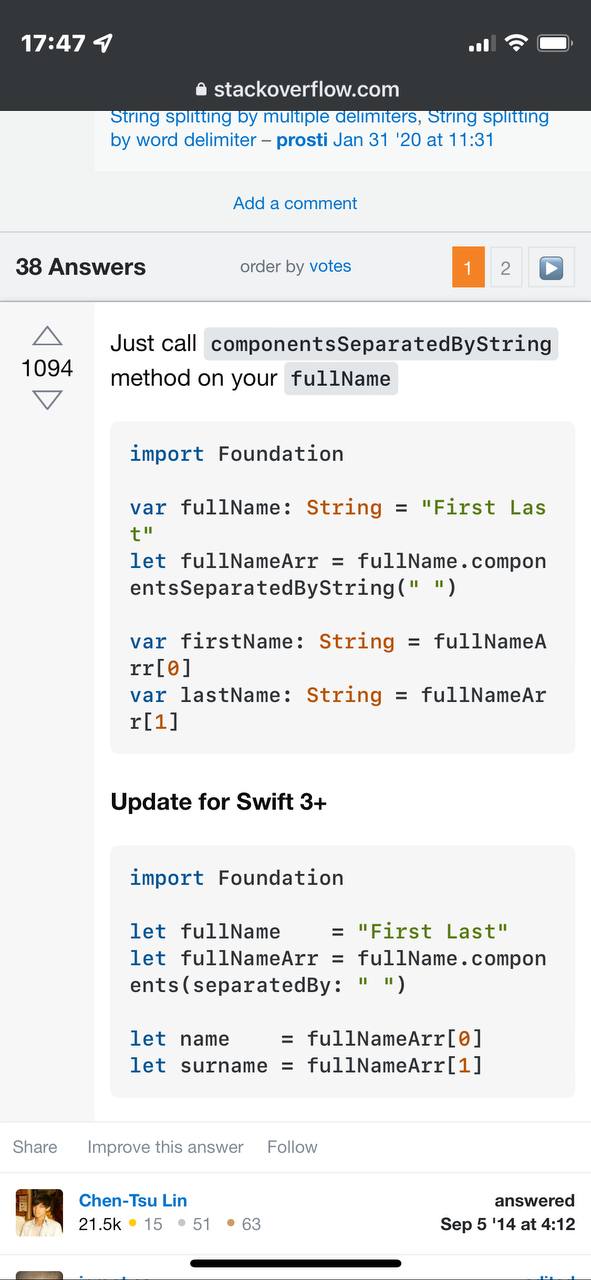591x1280 pixels.
Task: Tap the Wi-Fi status icon
Action: [516, 44]
